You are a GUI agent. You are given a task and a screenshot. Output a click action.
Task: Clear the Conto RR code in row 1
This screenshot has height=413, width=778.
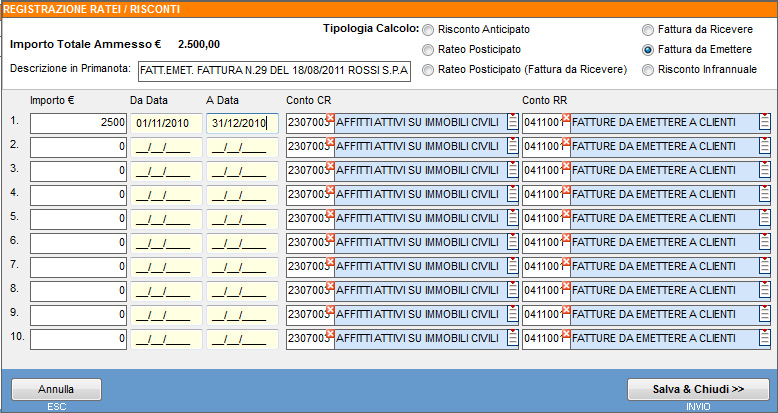[x=566, y=118]
